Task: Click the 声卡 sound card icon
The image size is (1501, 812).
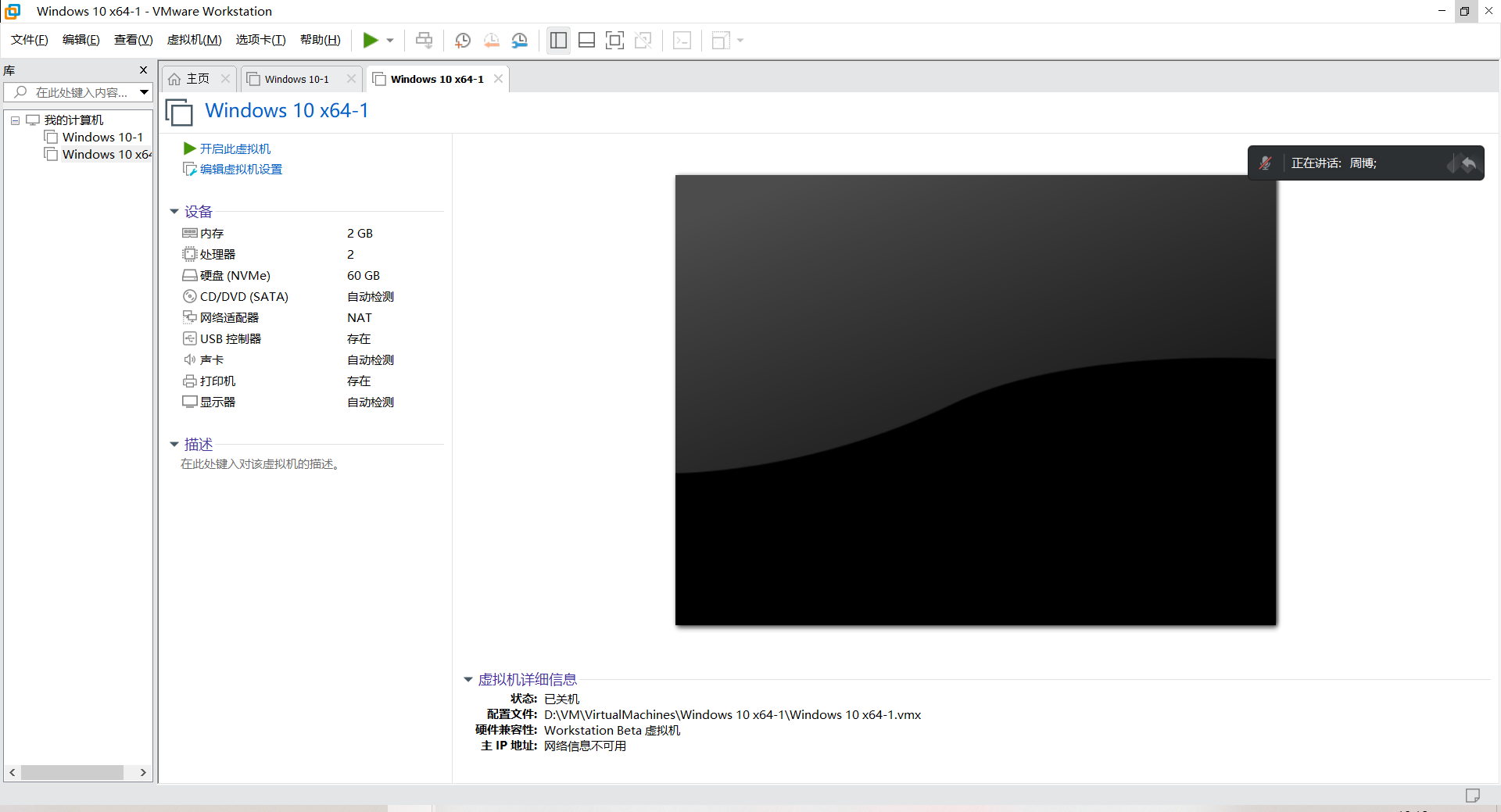Action: click(x=189, y=359)
